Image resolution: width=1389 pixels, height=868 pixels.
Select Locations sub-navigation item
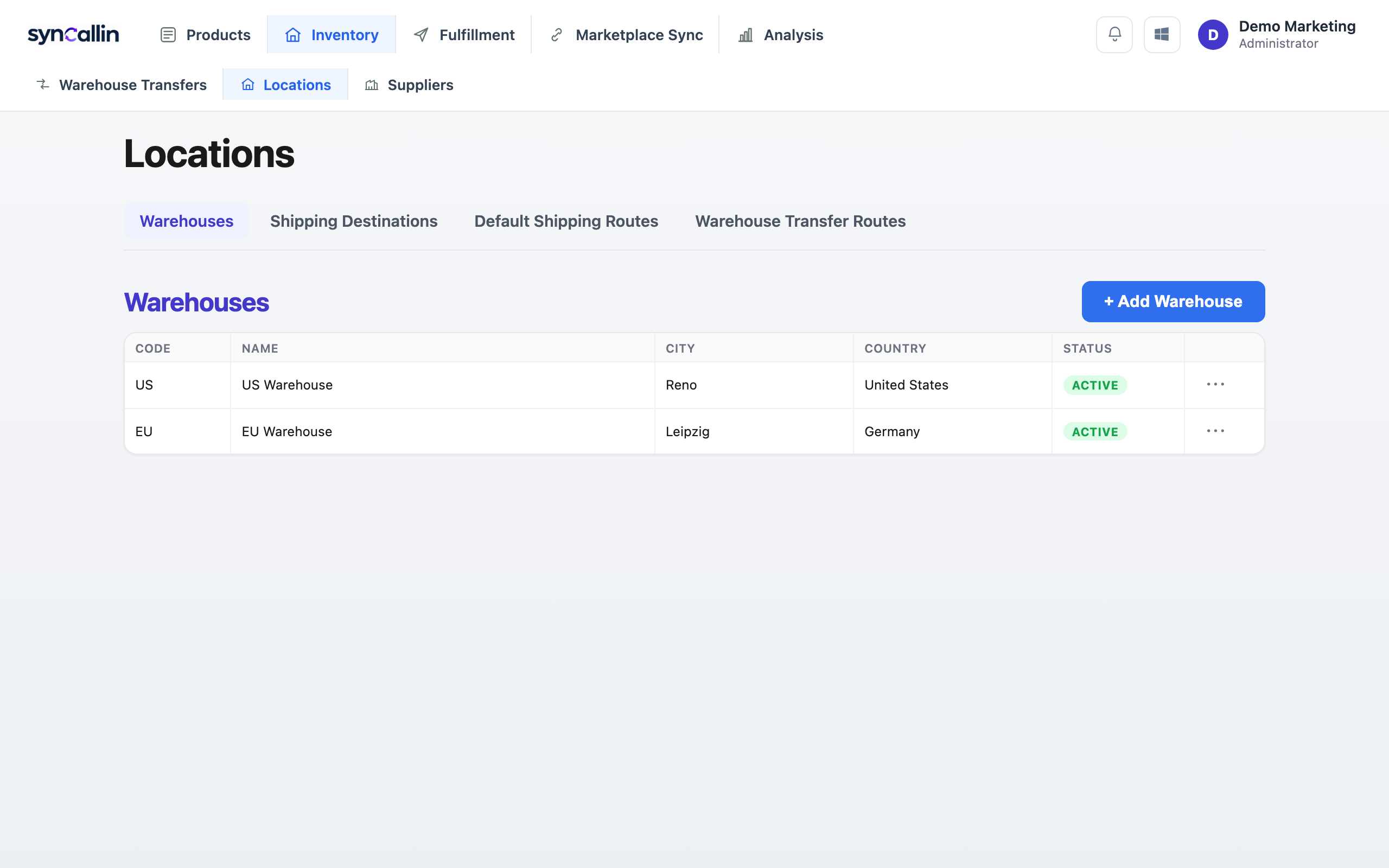point(285,85)
